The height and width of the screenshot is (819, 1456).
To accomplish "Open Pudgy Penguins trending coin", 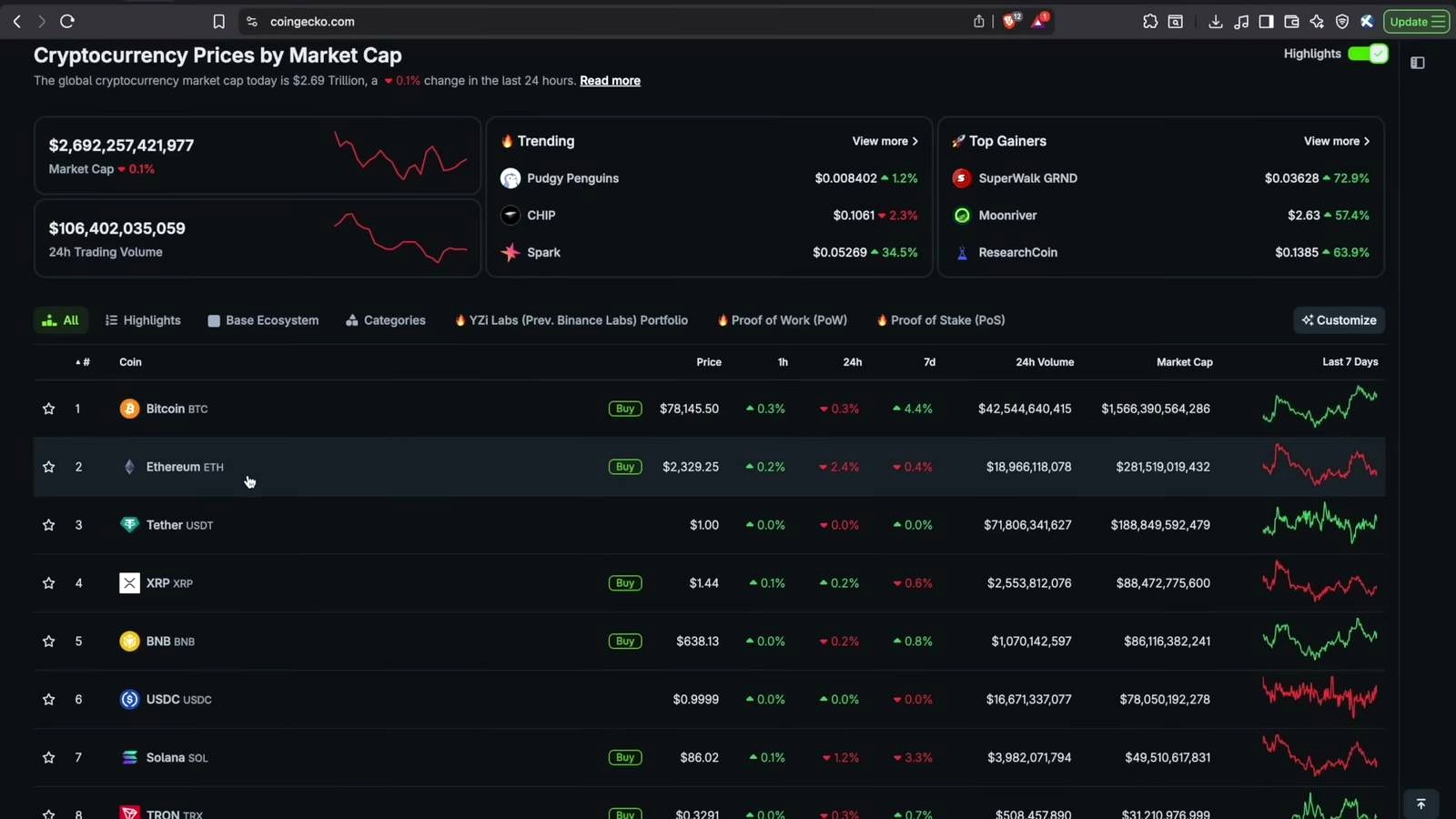I will point(572,178).
